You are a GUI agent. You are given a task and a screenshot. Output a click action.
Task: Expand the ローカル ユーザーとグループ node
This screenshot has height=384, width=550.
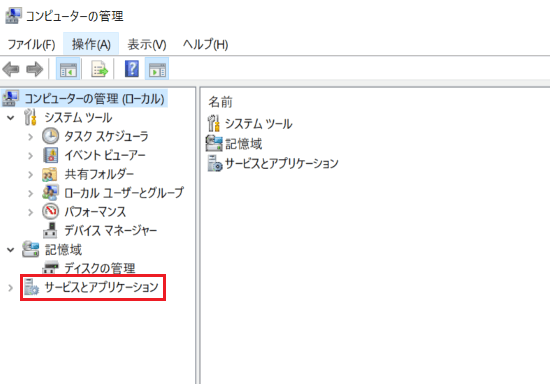click(x=31, y=193)
